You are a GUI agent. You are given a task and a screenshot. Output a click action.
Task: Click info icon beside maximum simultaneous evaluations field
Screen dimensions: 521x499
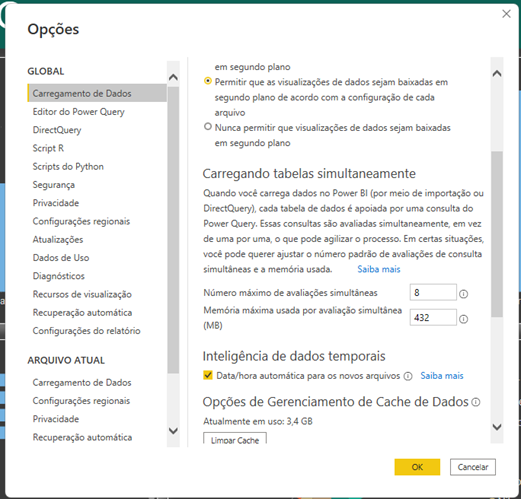(x=463, y=294)
